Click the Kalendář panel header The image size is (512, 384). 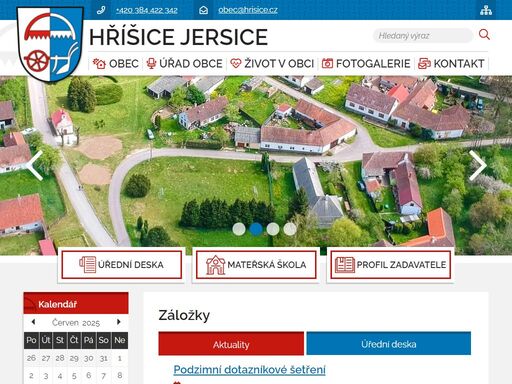76,303
